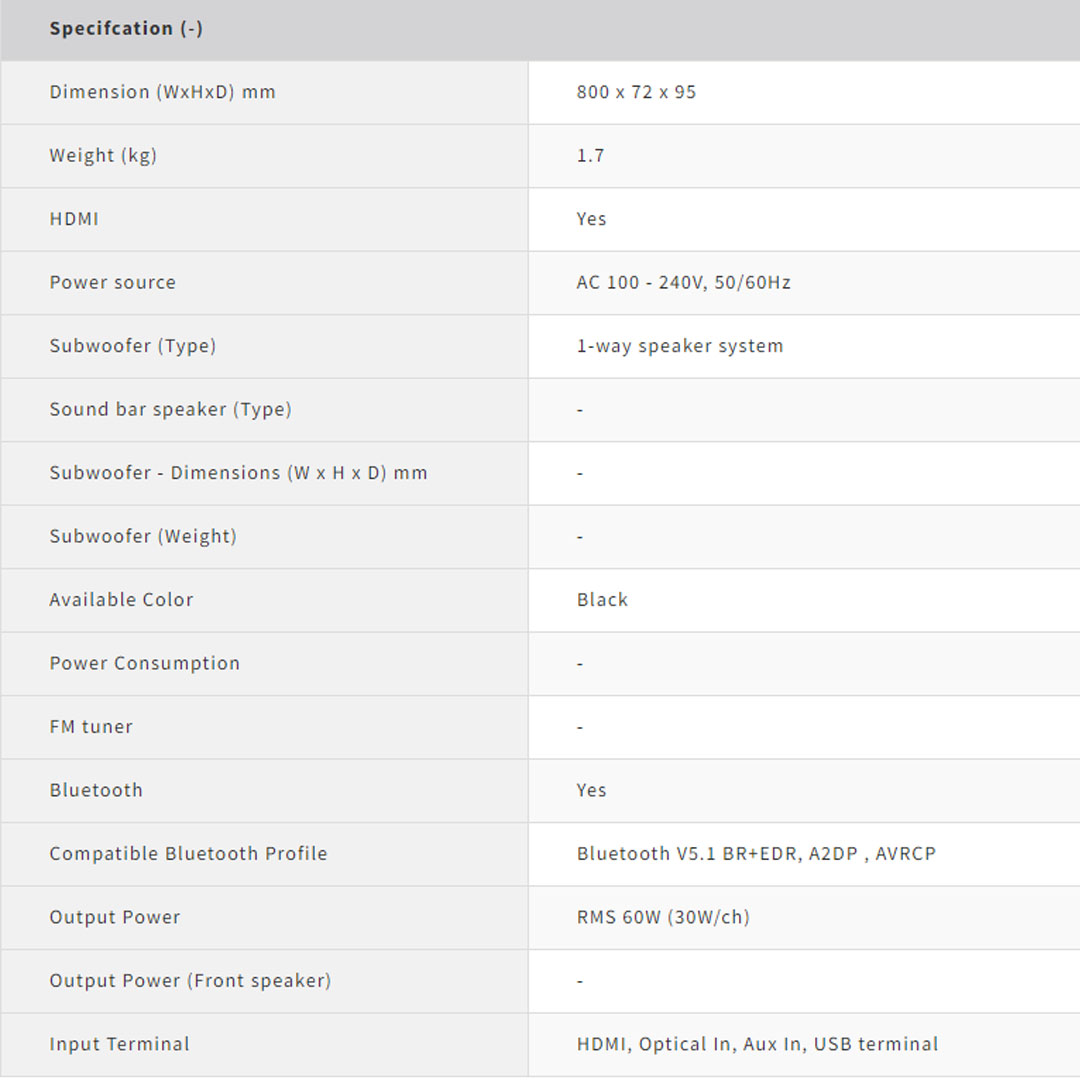Select the Black color value
The height and width of the screenshot is (1080, 1080).
602,600
